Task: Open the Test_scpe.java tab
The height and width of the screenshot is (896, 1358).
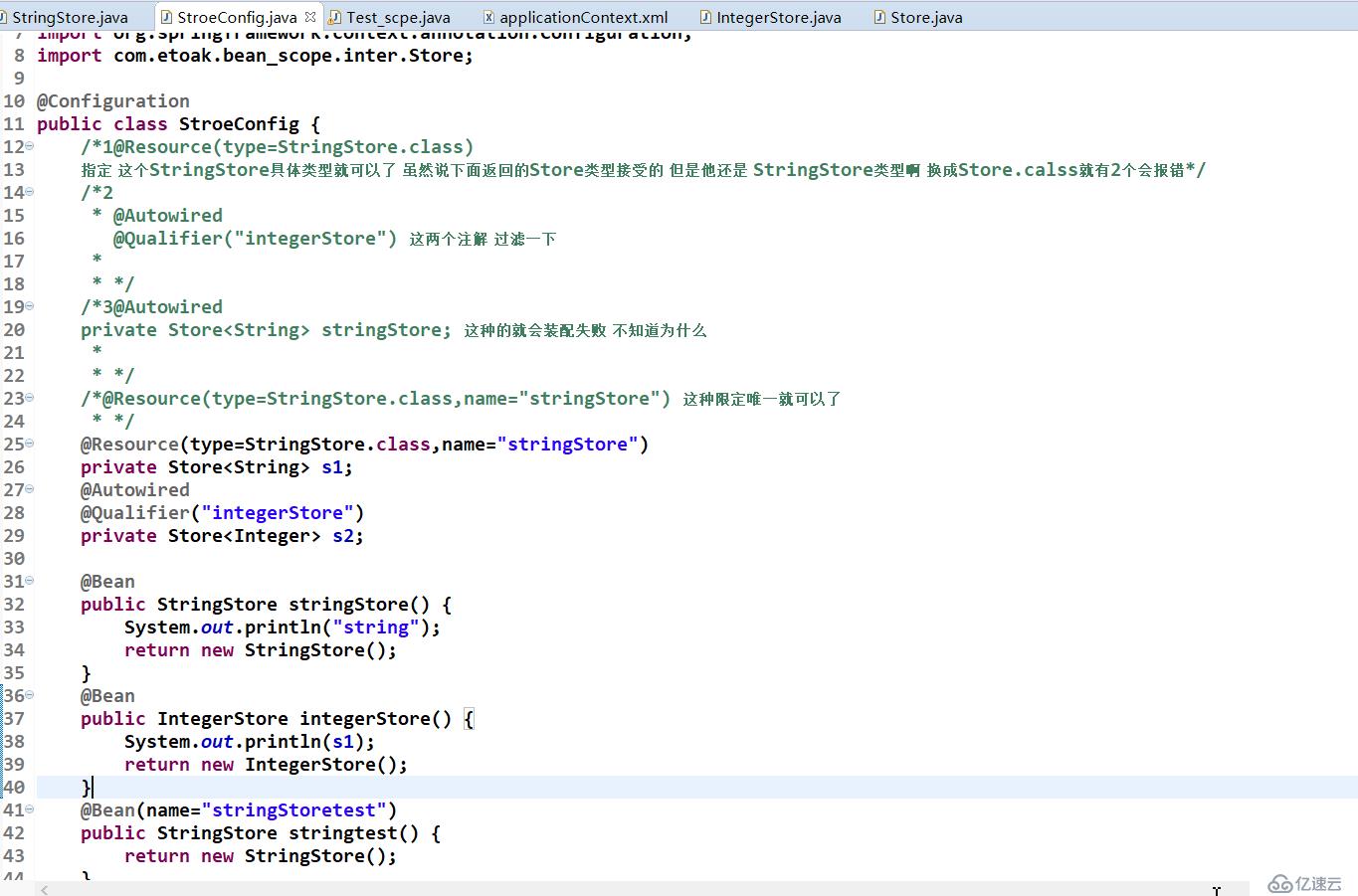Action: pos(398,17)
